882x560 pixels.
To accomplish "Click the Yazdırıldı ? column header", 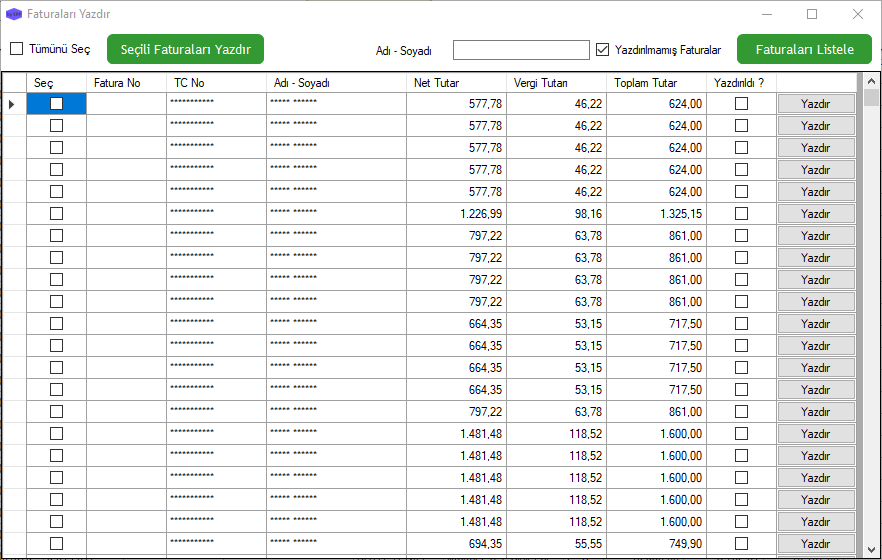I will [741, 83].
